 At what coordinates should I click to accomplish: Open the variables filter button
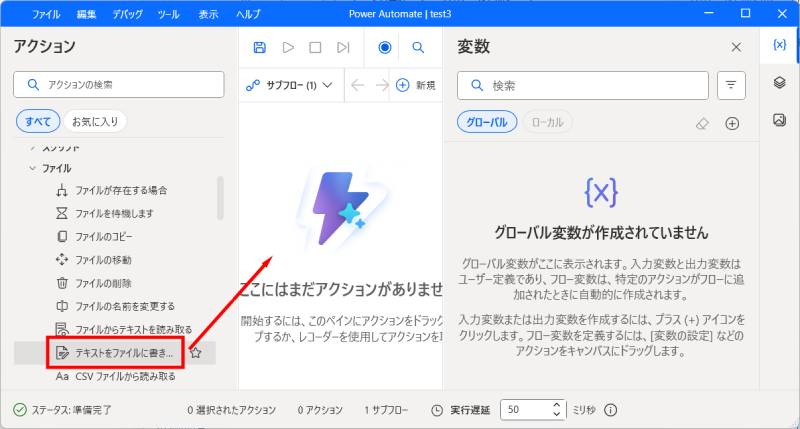[x=731, y=85]
